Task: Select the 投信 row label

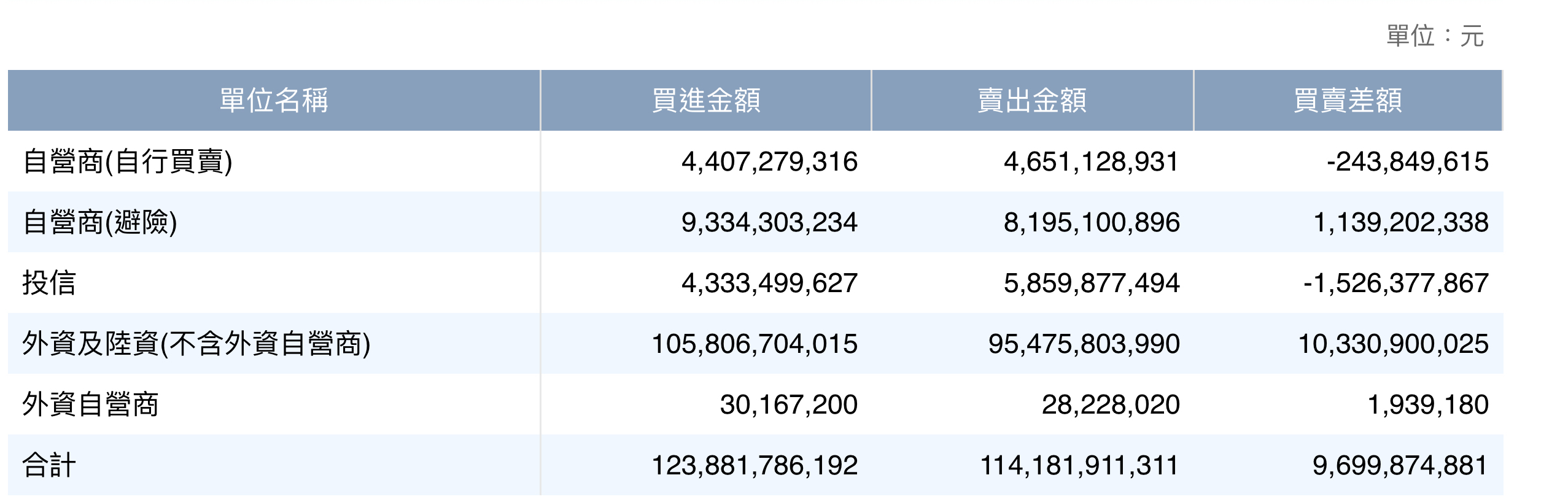Action: 49,283
